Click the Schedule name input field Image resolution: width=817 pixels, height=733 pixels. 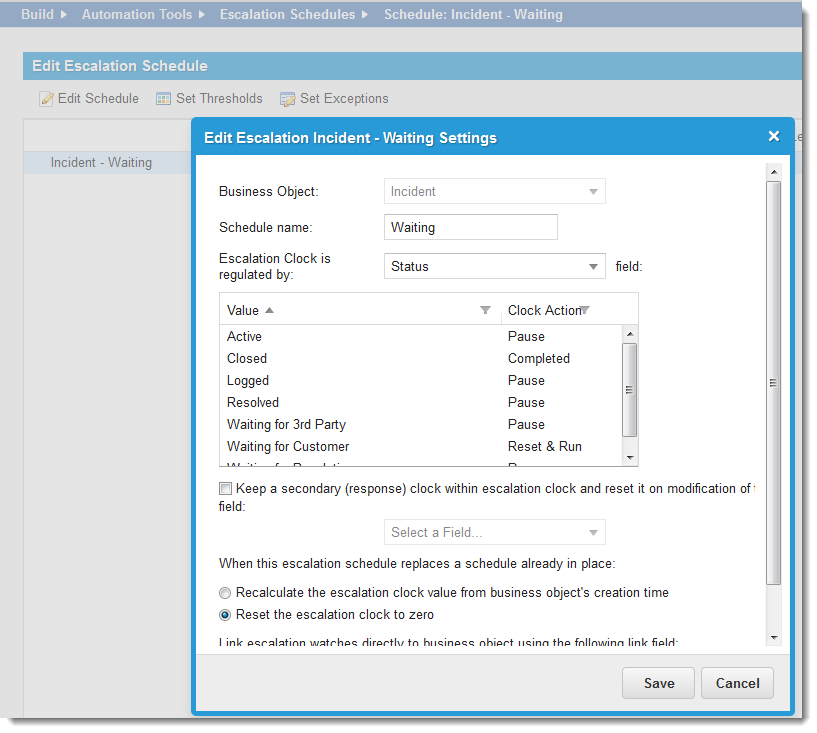[x=470, y=228]
